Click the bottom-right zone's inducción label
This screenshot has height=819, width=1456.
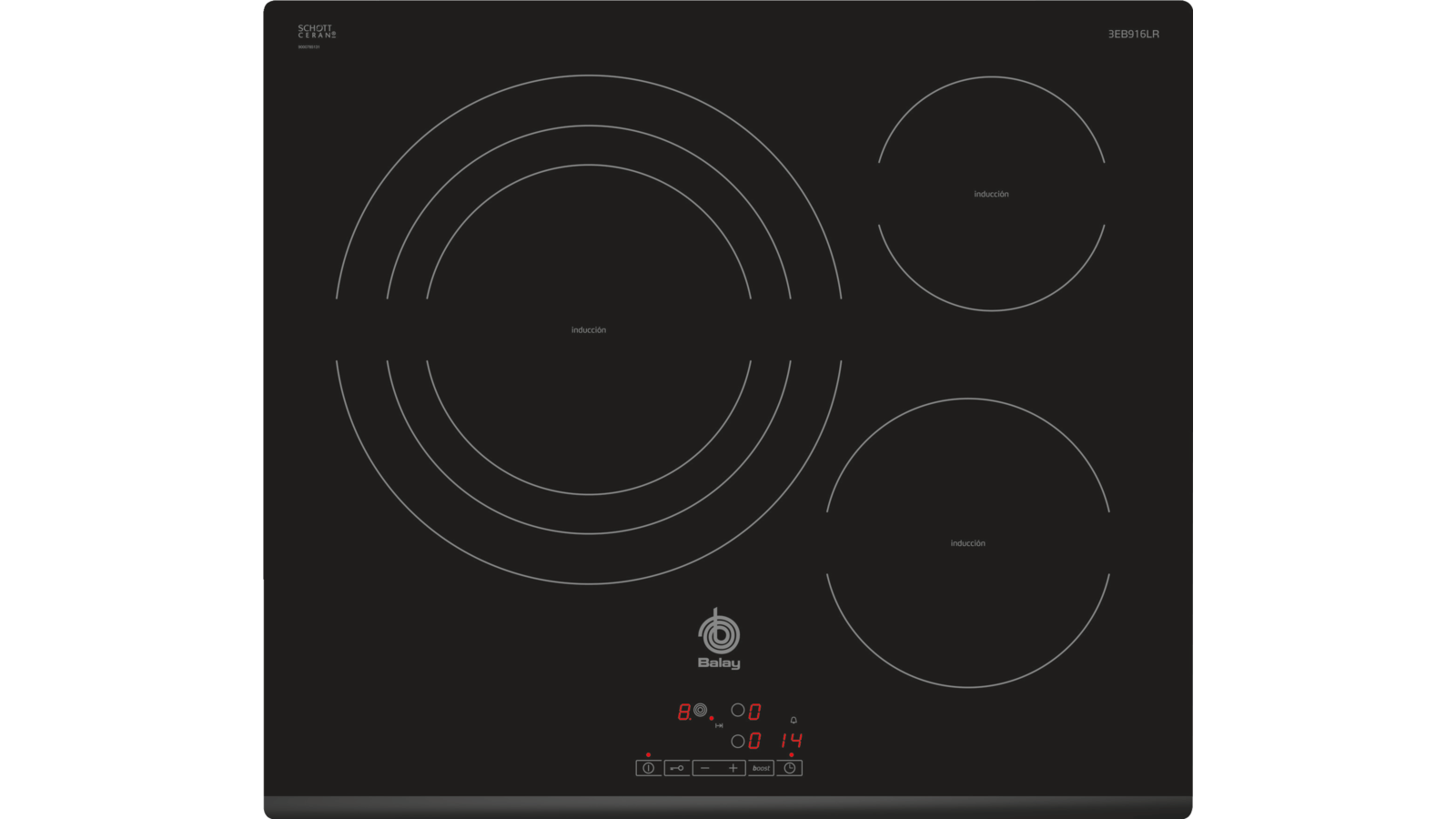967,543
